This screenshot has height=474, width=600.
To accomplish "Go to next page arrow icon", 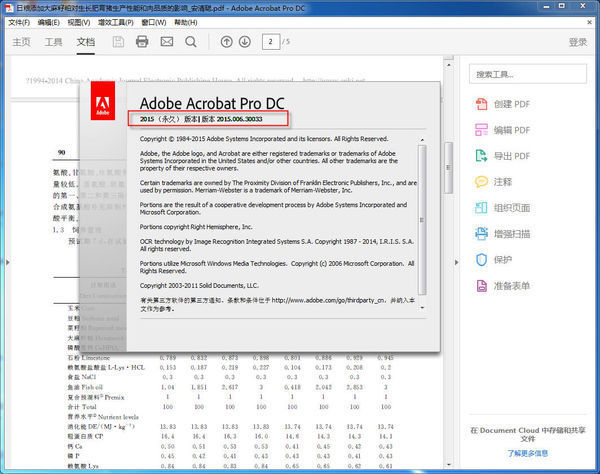I will point(245,42).
